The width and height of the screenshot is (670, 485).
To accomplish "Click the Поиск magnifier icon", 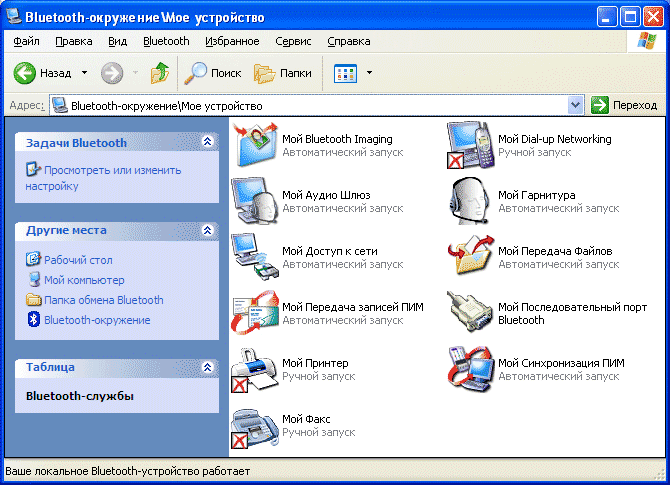I will coord(196,73).
